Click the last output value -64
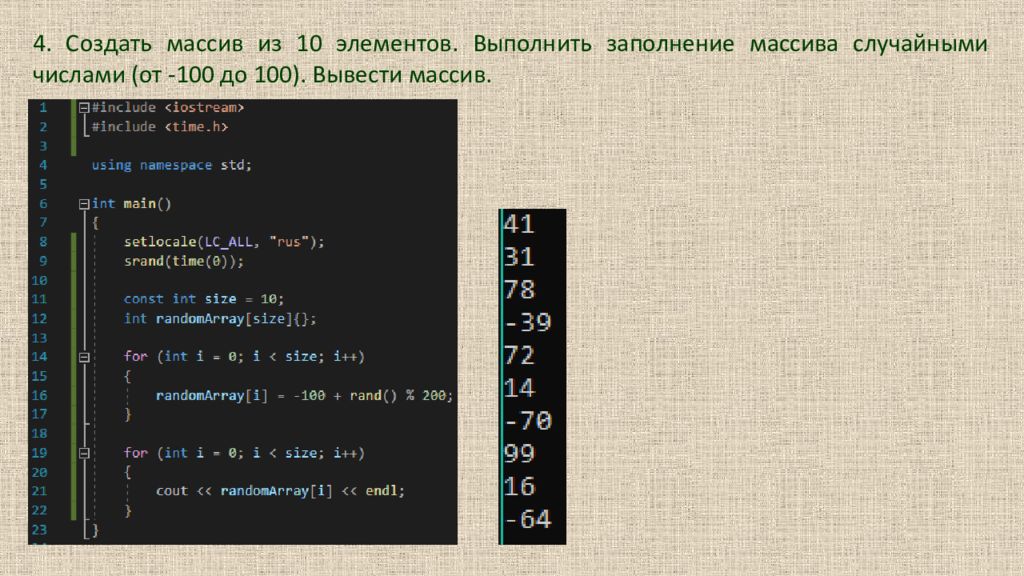1024x576 pixels. [x=527, y=519]
